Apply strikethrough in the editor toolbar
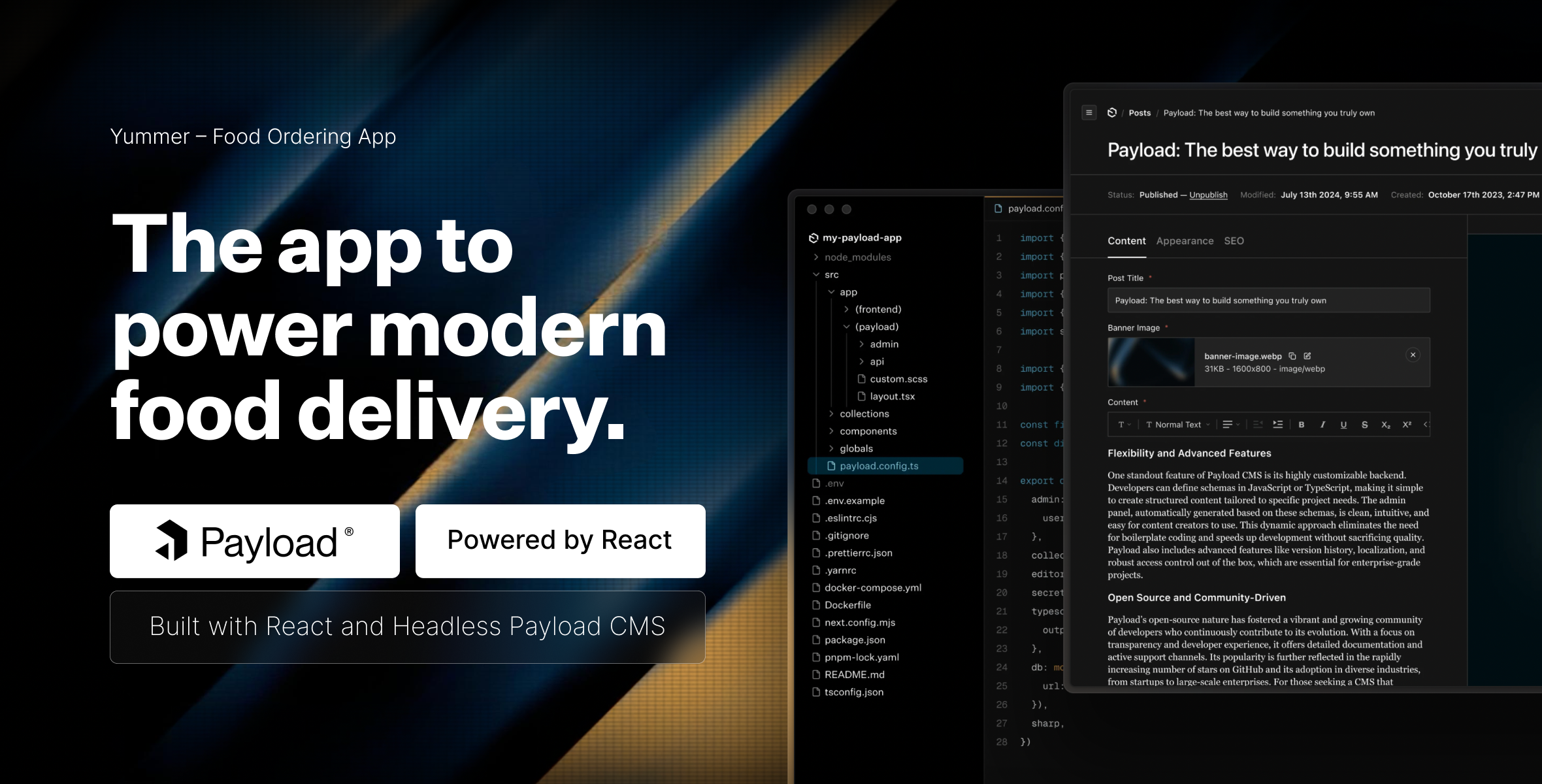Image resolution: width=1542 pixels, height=784 pixels. point(1365,425)
